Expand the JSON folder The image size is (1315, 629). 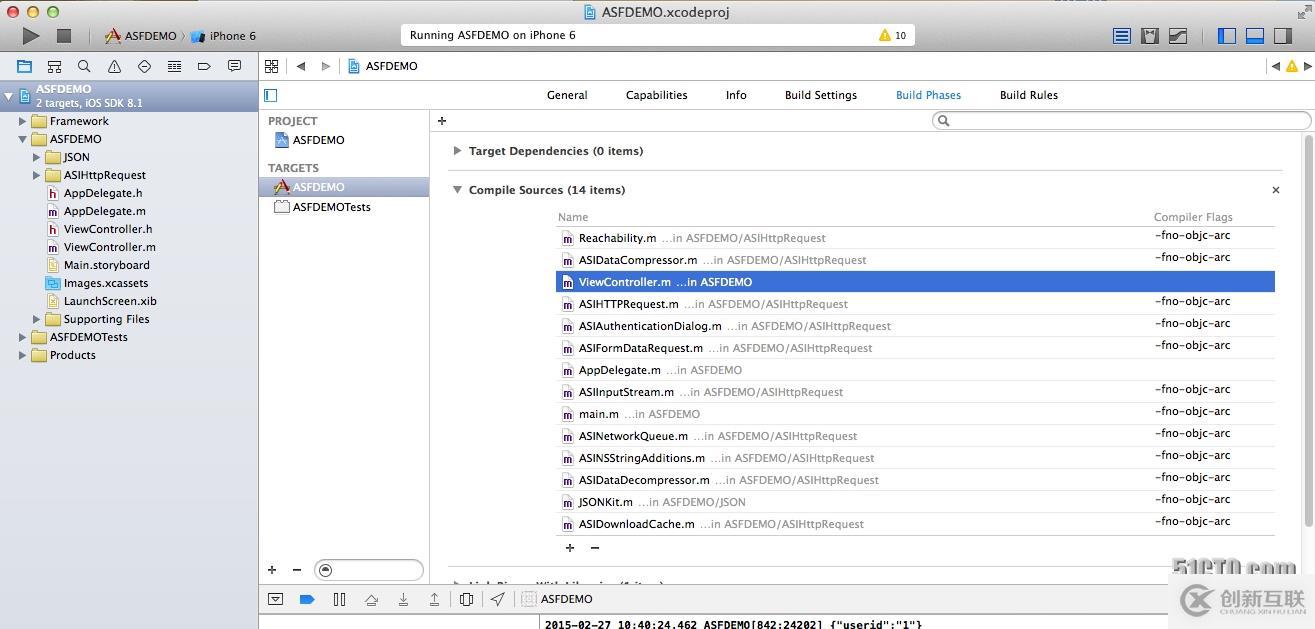[x=36, y=157]
